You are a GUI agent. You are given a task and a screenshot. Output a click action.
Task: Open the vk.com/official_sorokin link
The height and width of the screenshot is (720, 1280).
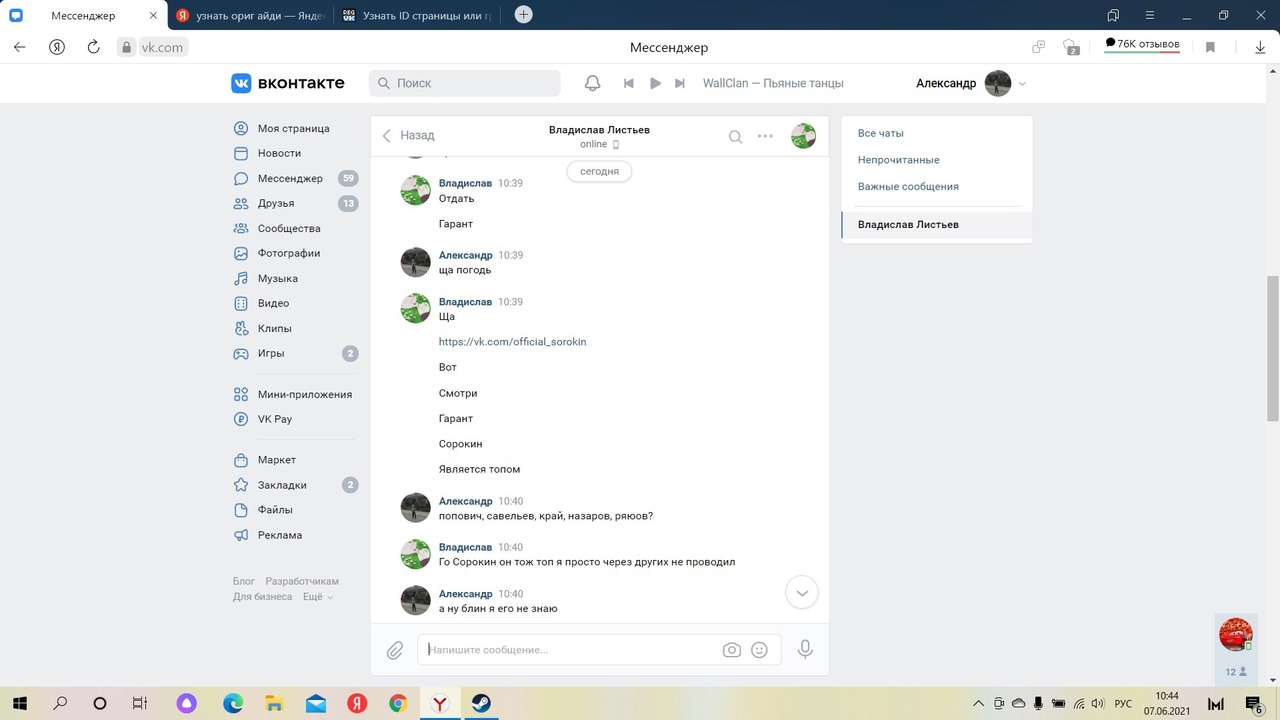coord(512,342)
